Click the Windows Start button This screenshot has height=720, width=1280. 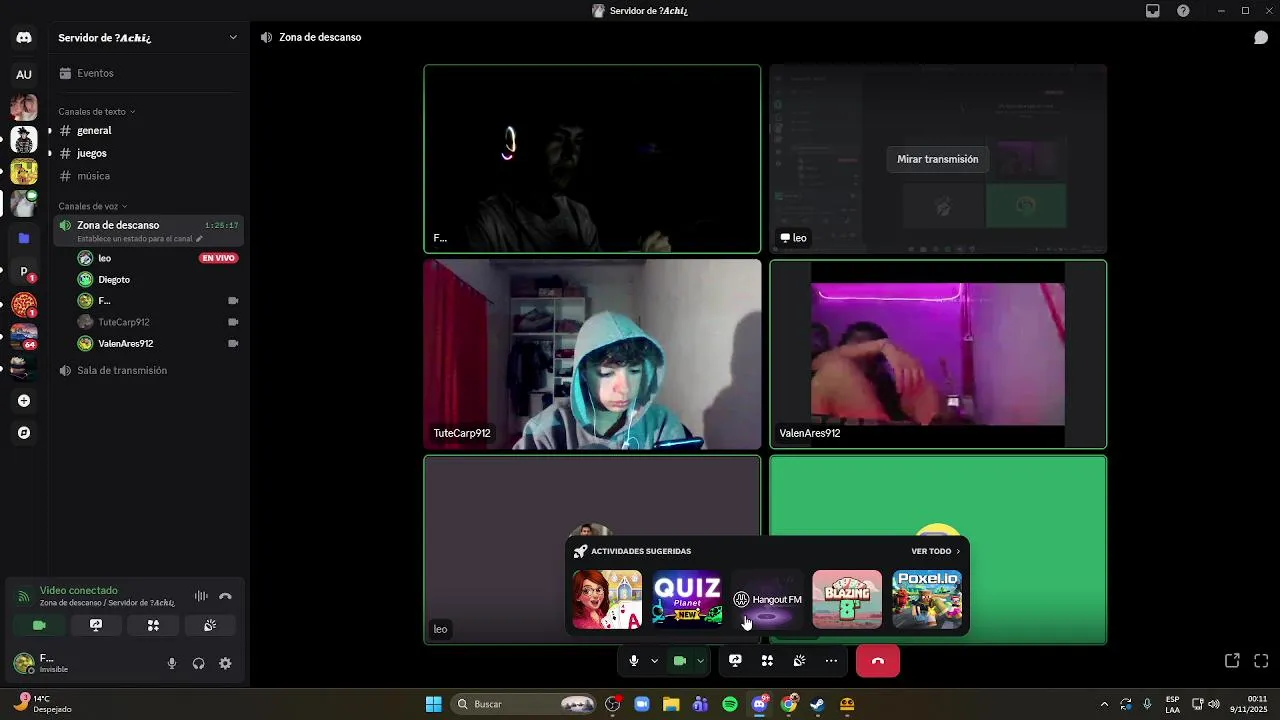[433, 704]
